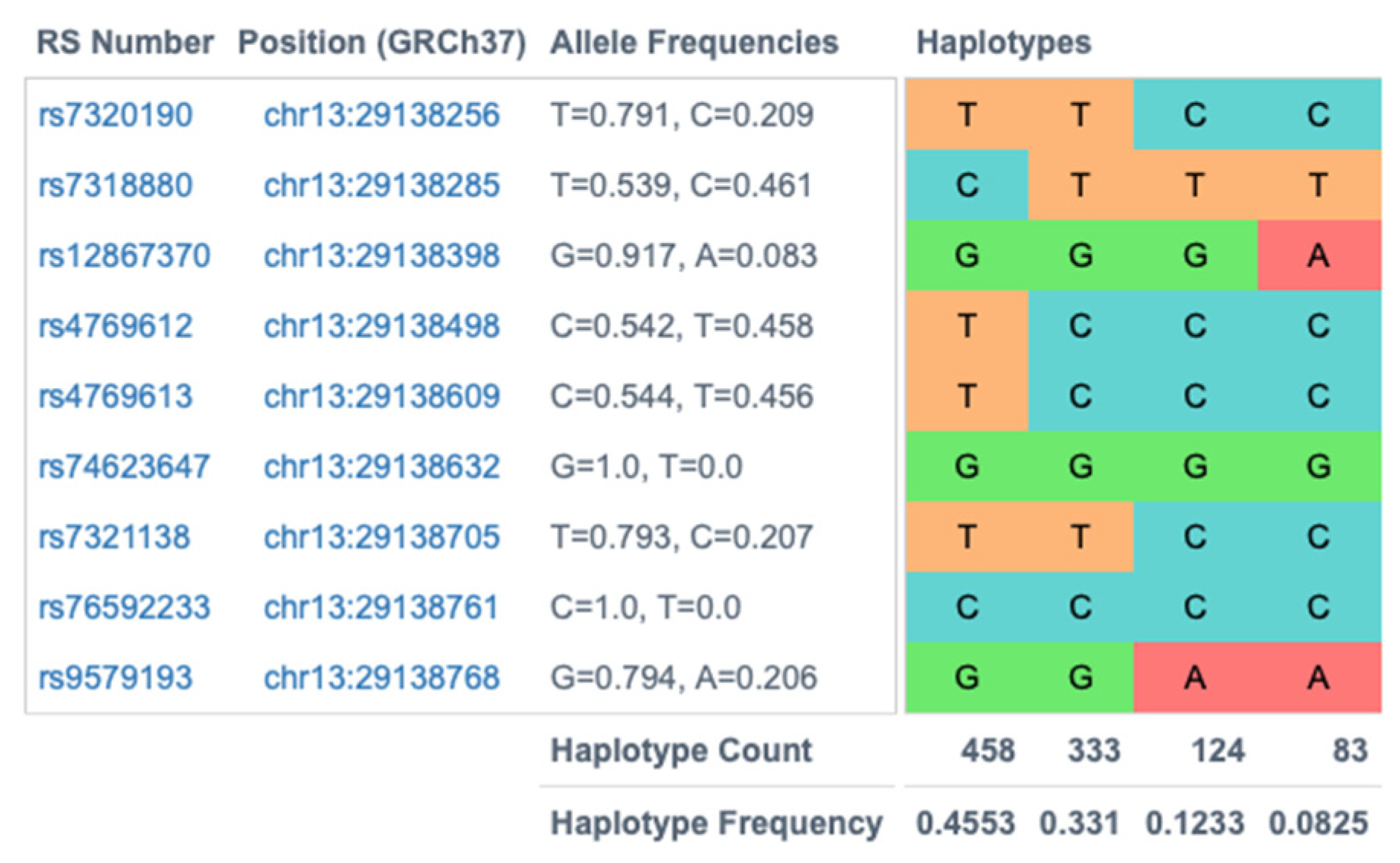Click allele frequencies C=0.544, T=0.456
The image size is (1400, 863).
[682, 396]
